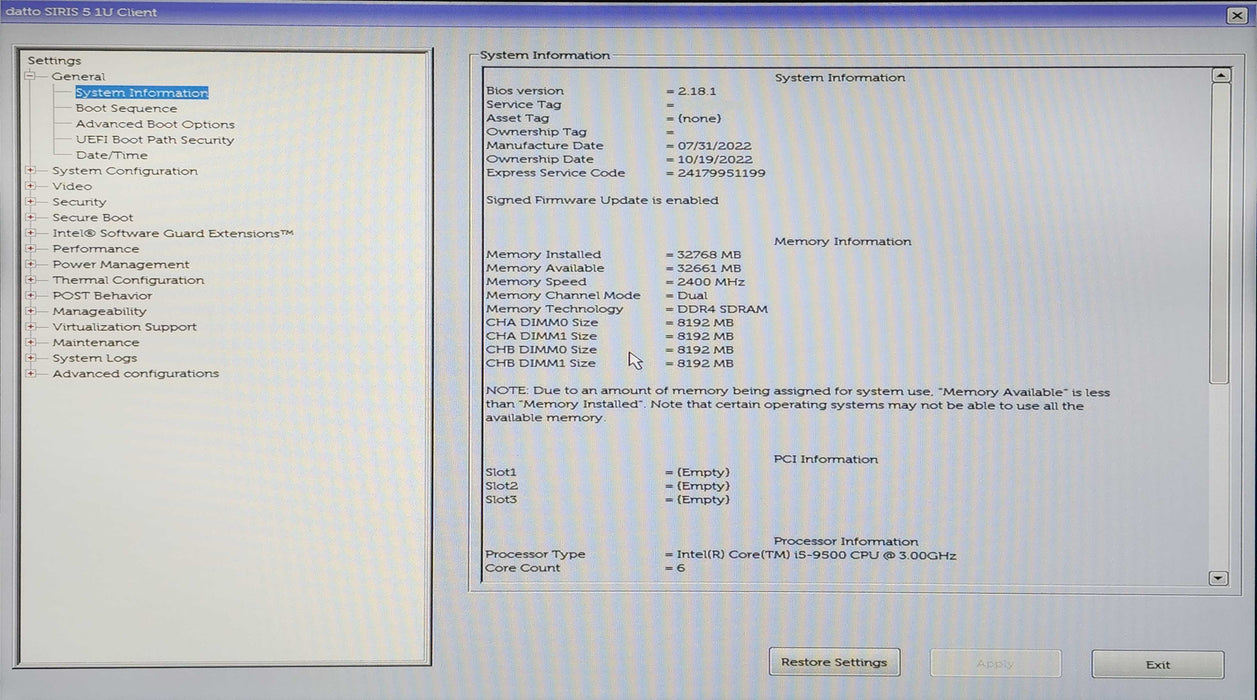Close the BIOS setup window

pyautogui.click(x=1236, y=15)
